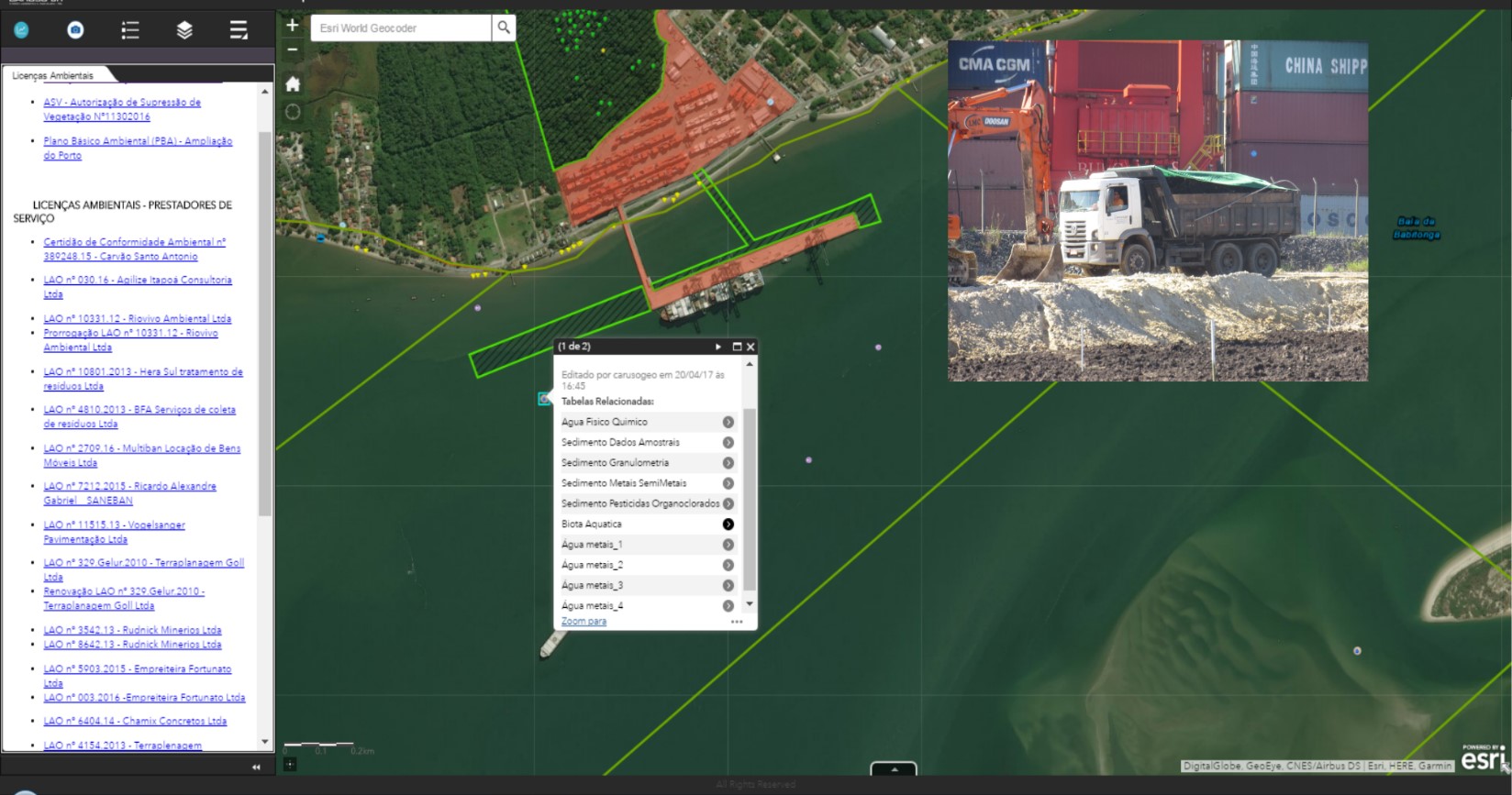Go to next feature in popup
1512x795 pixels.
point(718,347)
